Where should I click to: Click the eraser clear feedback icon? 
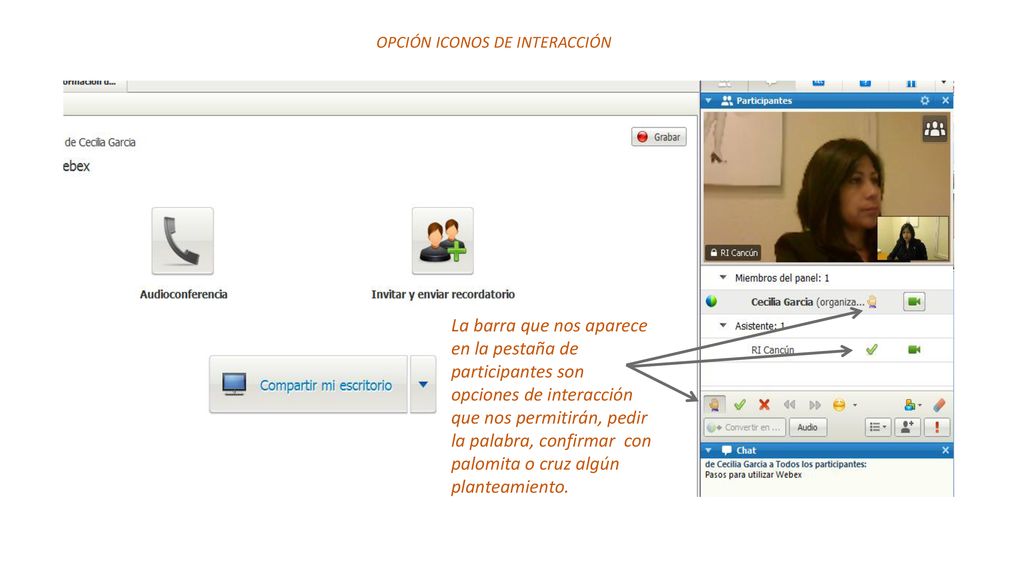pyautogui.click(x=939, y=405)
